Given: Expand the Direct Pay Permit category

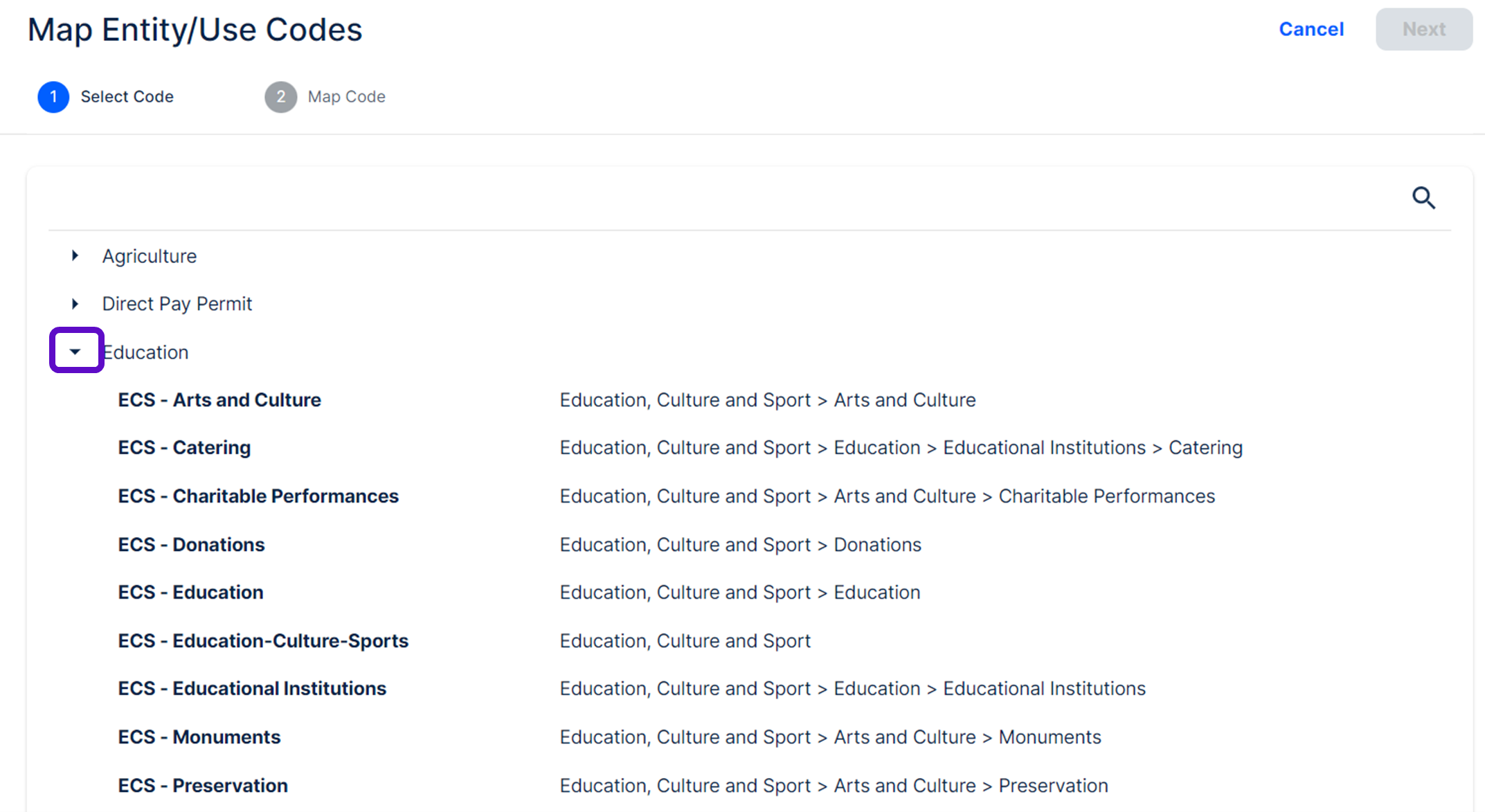Looking at the screenshot, I should pos(75,304).
